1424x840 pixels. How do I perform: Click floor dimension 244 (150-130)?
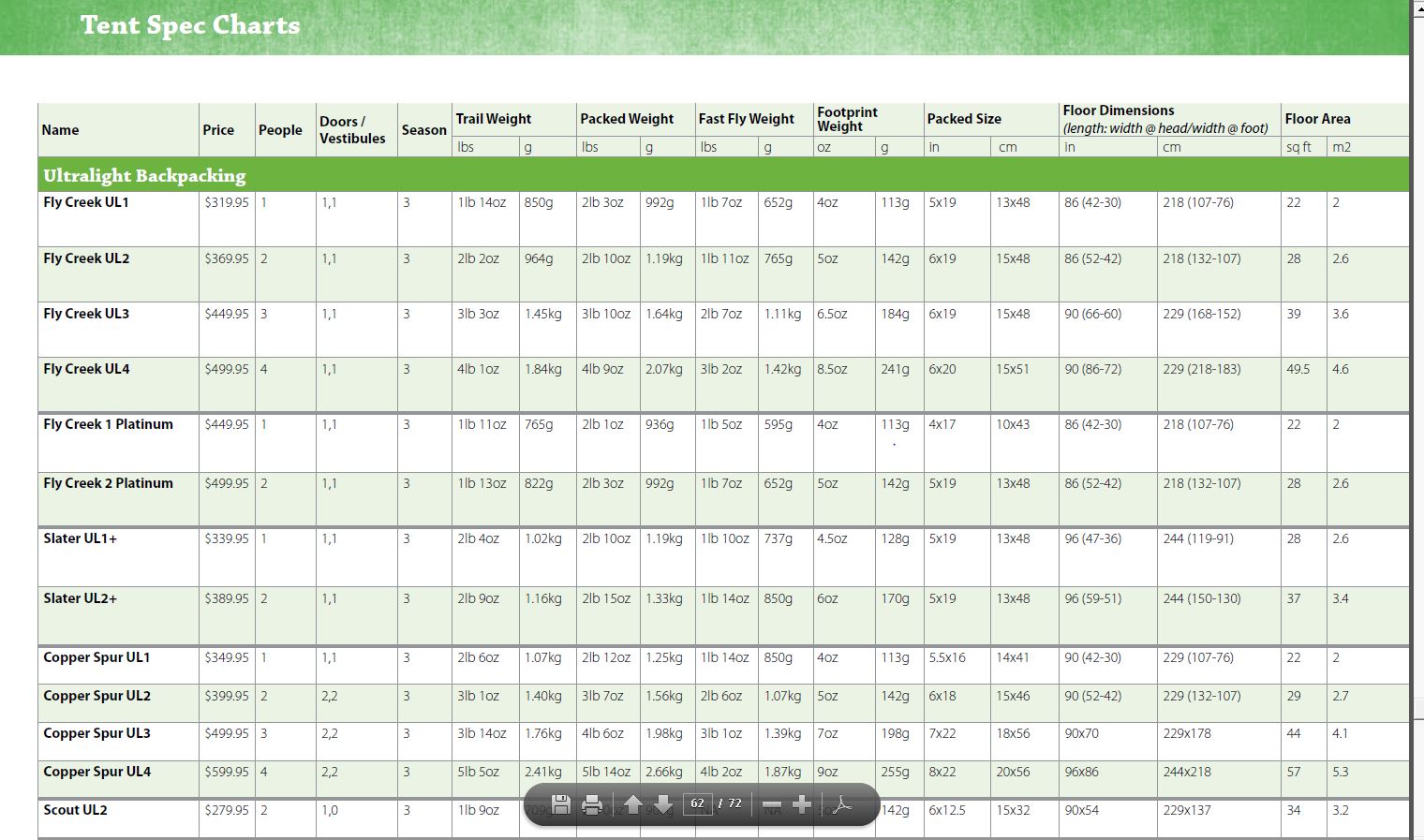point(1202,598)
